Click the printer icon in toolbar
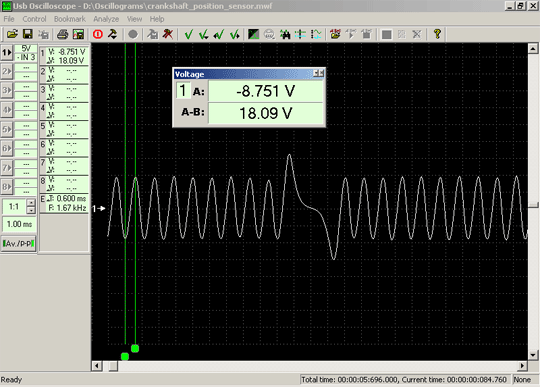Screen dimensions: 540x387 tap(62, 34)
